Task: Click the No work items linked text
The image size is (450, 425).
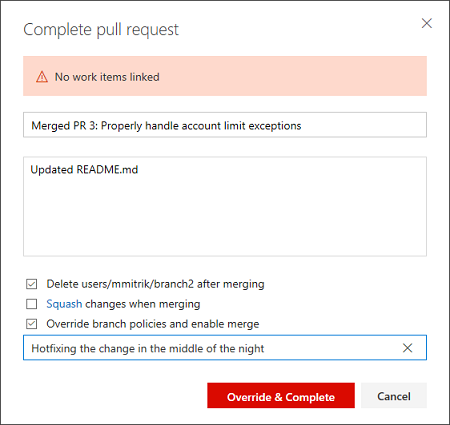Action: coord(107,77)
